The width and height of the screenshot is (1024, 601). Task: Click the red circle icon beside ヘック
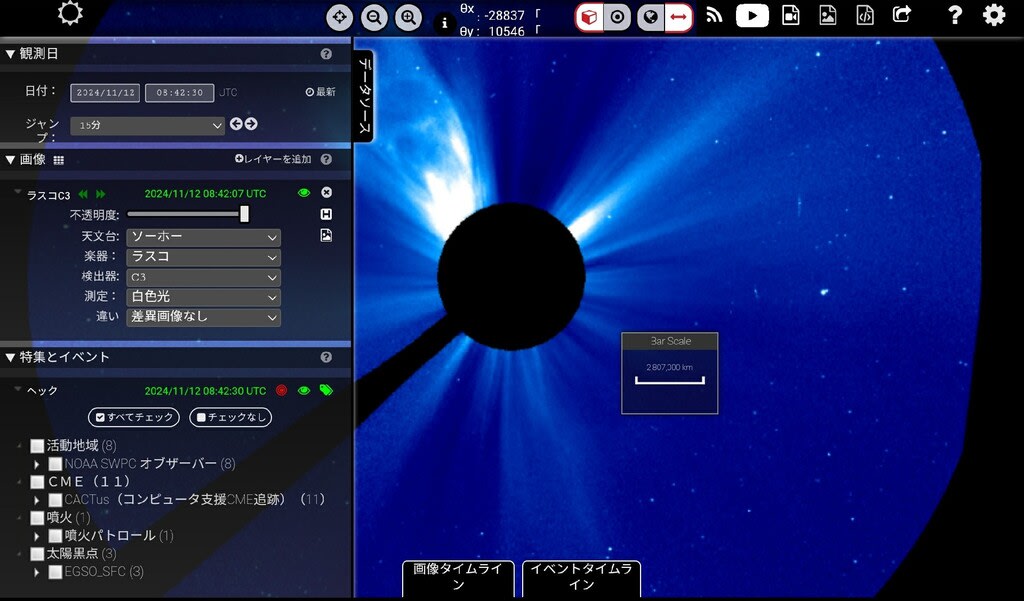tap(281, 391)
